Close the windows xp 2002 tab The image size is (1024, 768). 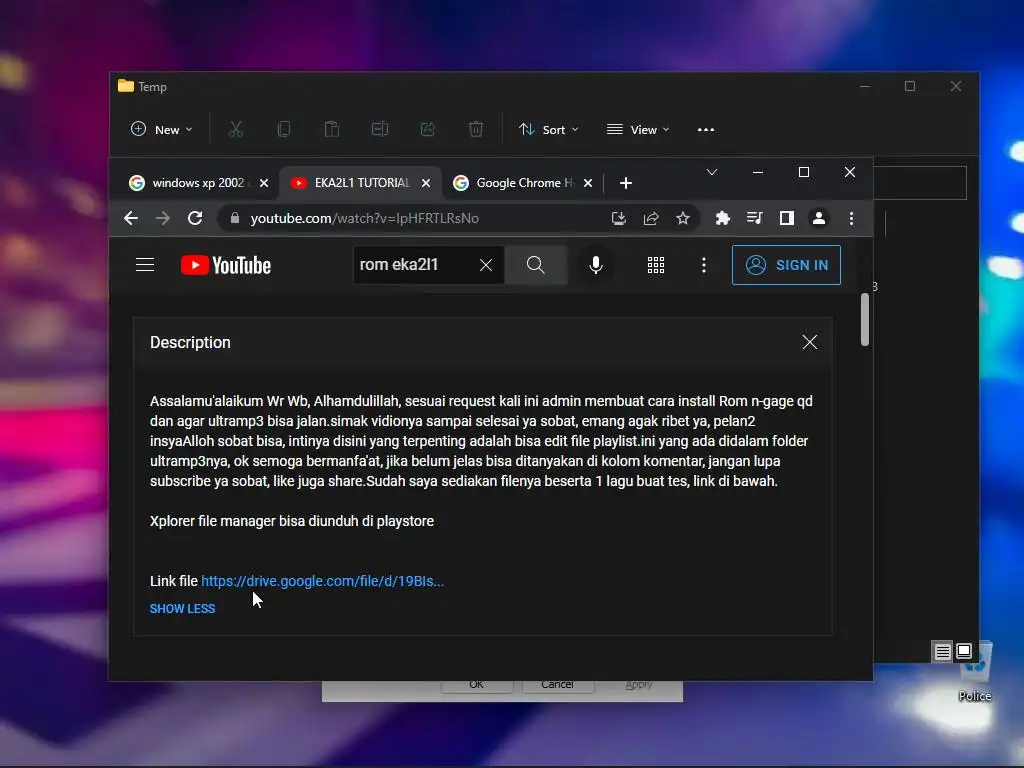pos(264,183)
